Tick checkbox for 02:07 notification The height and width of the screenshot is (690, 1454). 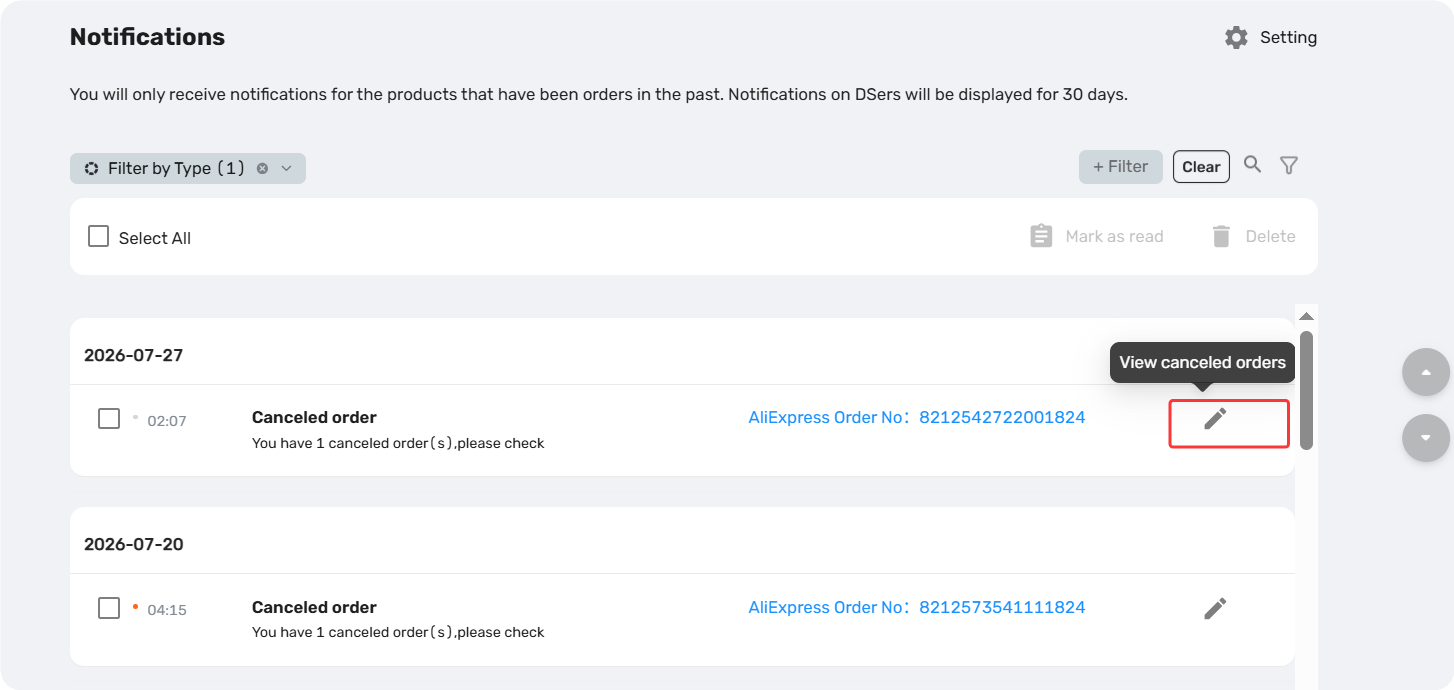point(109,418)
